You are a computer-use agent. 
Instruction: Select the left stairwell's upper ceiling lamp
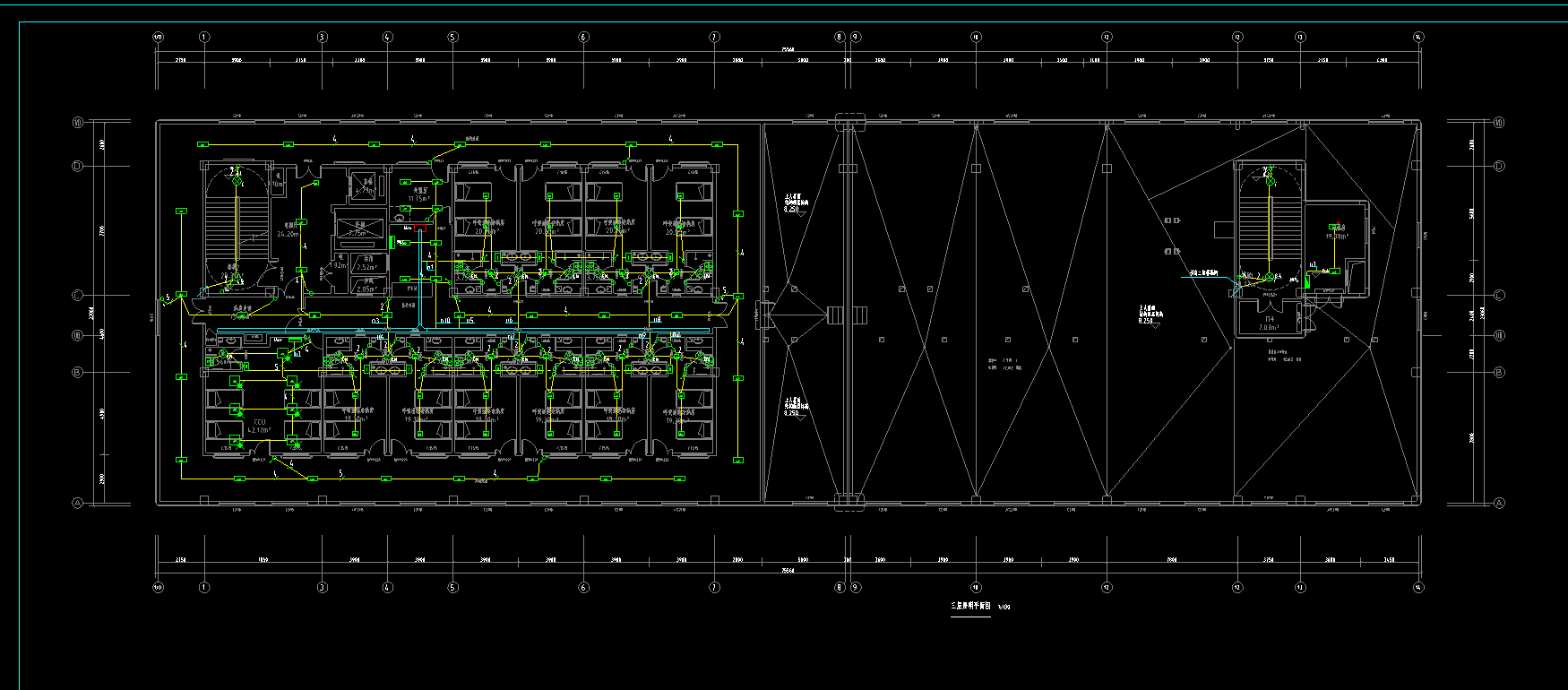coord(237,181)
